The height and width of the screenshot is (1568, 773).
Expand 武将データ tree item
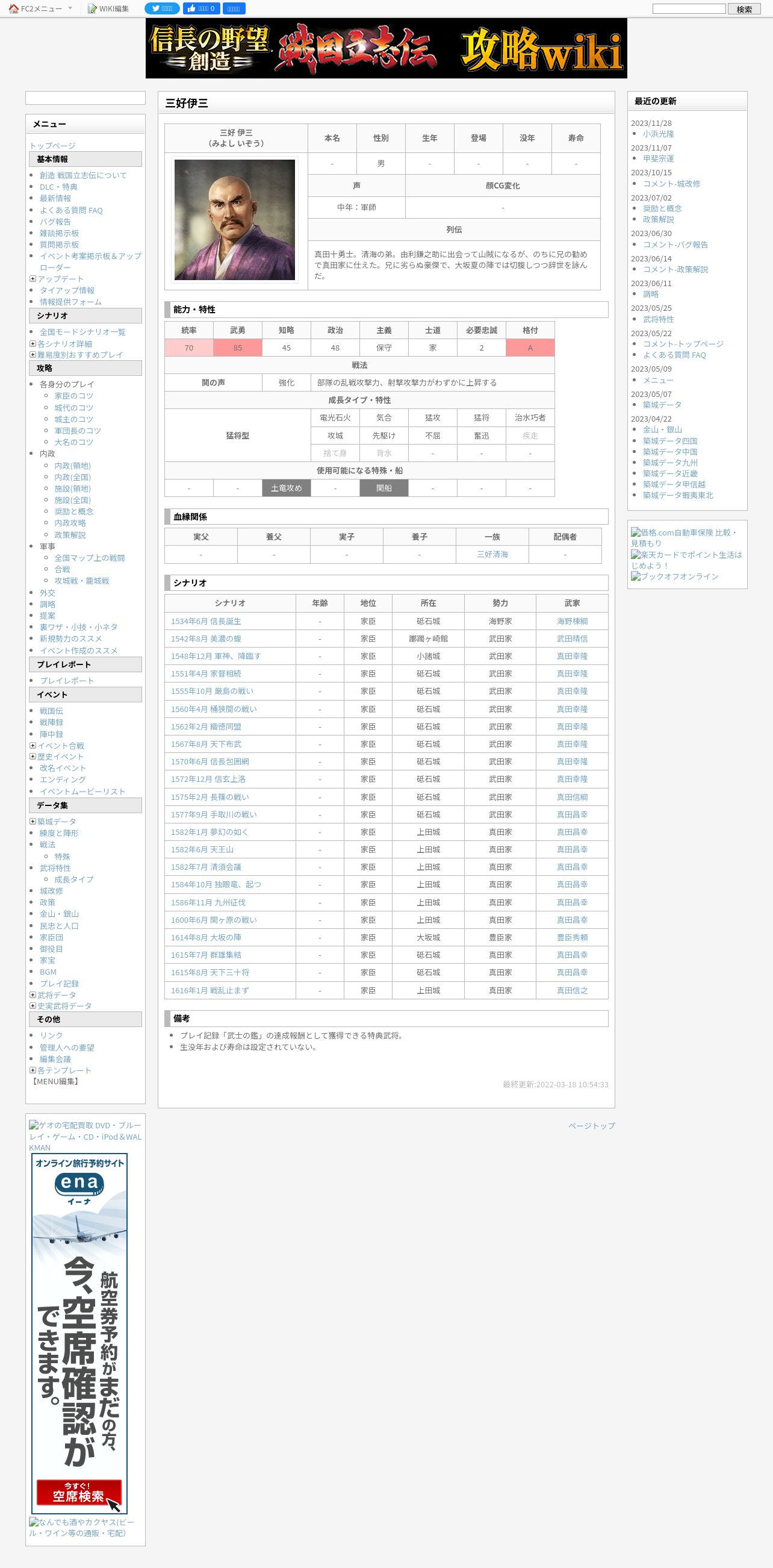(33, 995)
